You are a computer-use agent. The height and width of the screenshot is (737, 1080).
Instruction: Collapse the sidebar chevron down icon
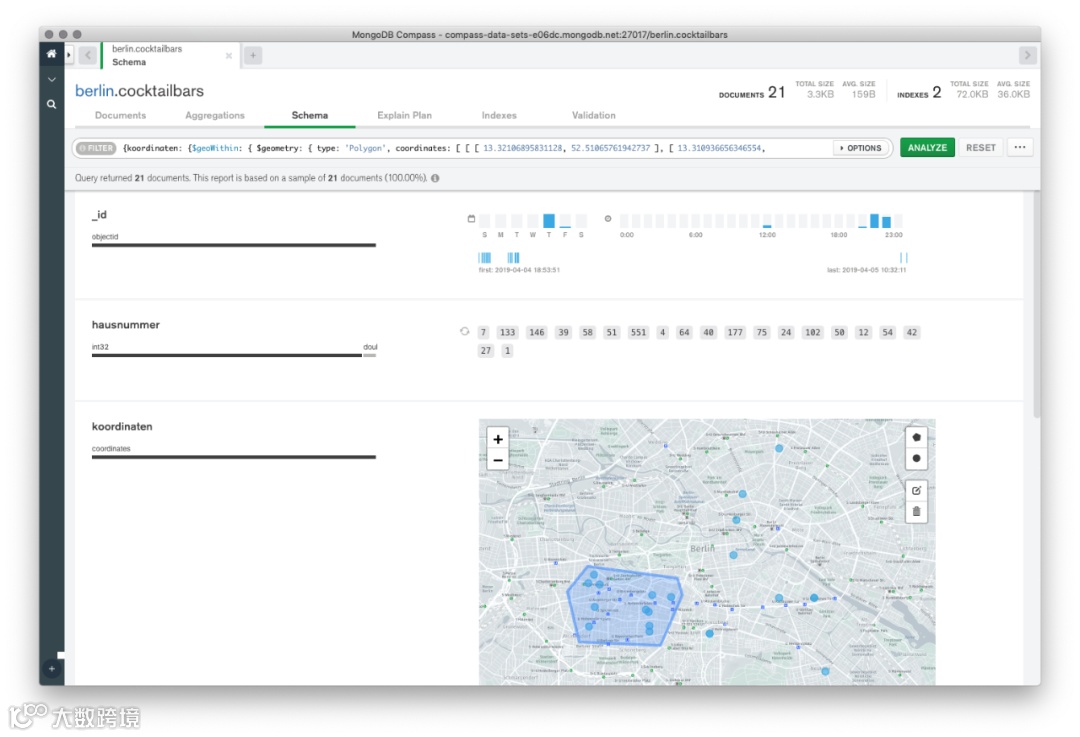[x=52, y=80]
